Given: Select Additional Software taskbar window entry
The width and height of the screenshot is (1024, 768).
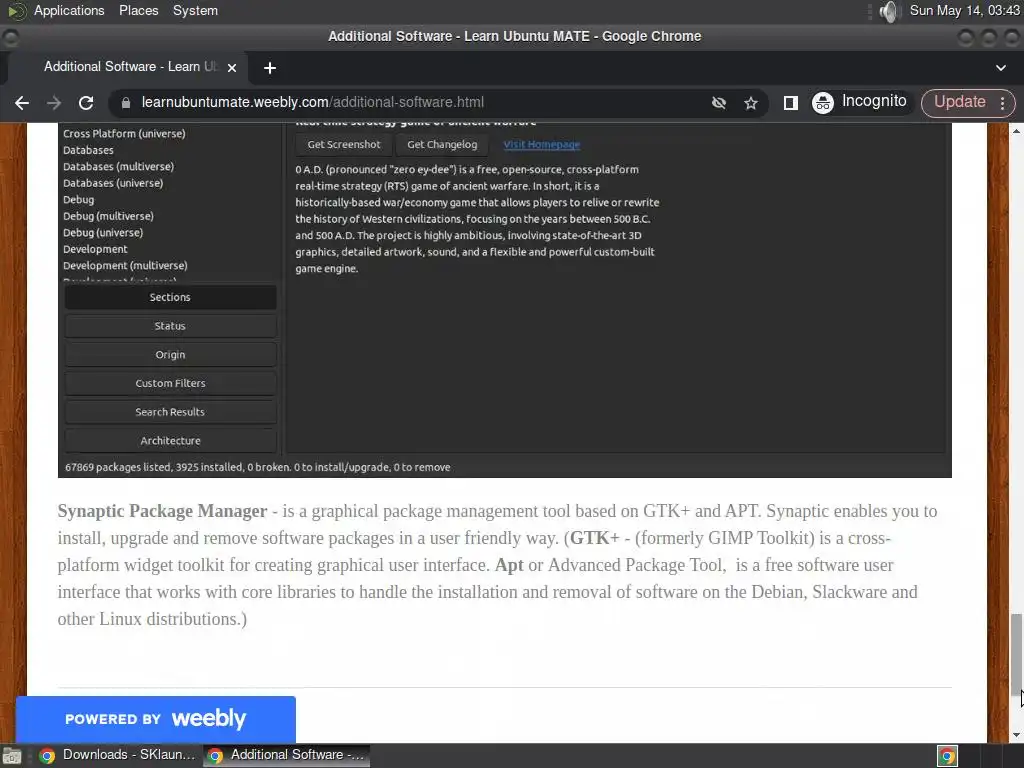Looking at the screenshot, I should click(286, 755).
